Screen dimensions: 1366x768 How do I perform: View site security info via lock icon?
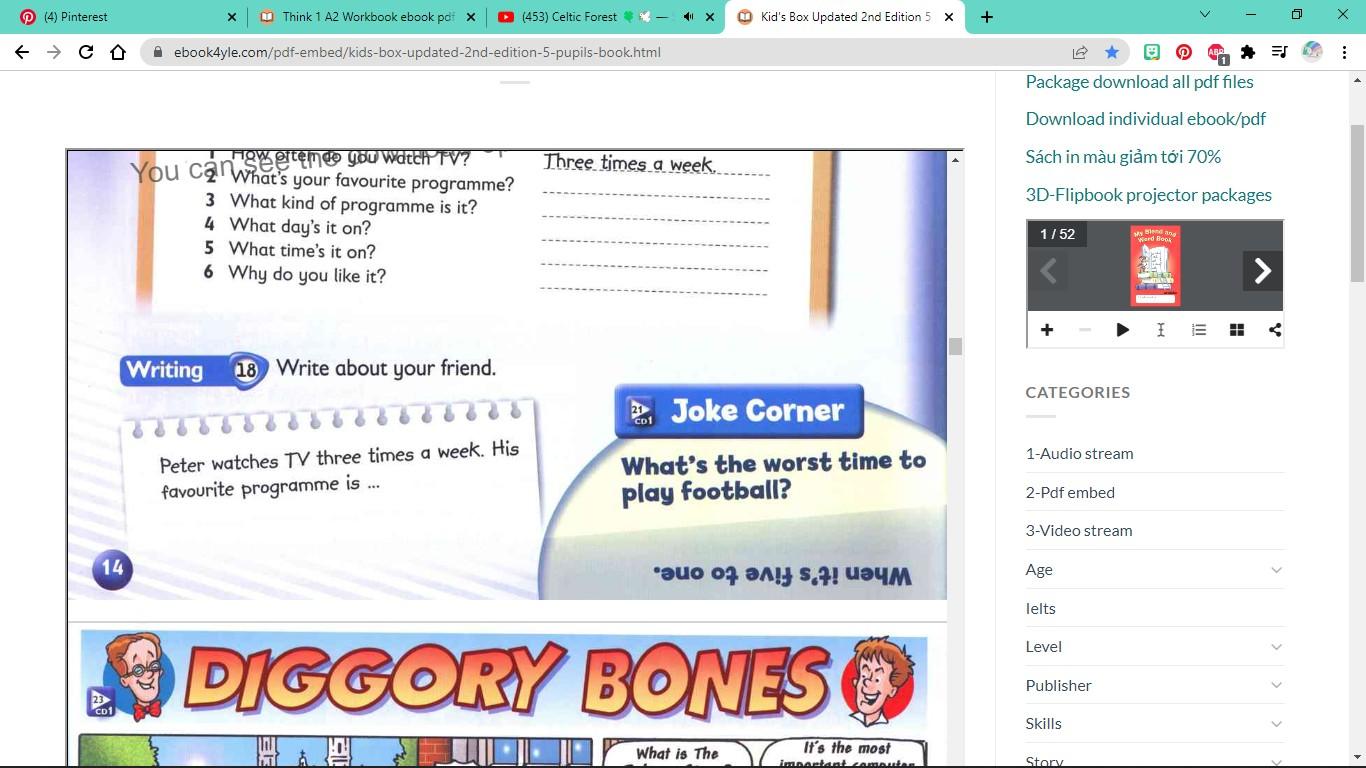(x=157, y=52)
